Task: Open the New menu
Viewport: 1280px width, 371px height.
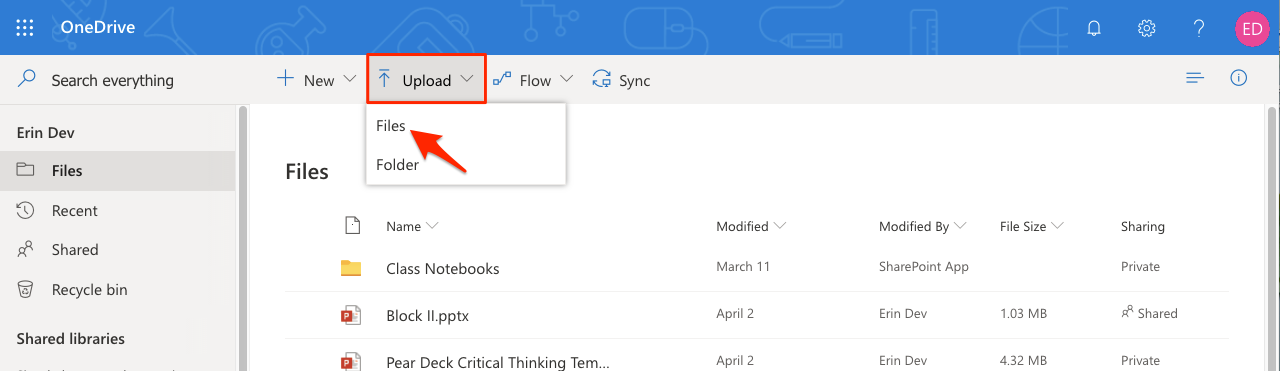Action: click(316, 80)
